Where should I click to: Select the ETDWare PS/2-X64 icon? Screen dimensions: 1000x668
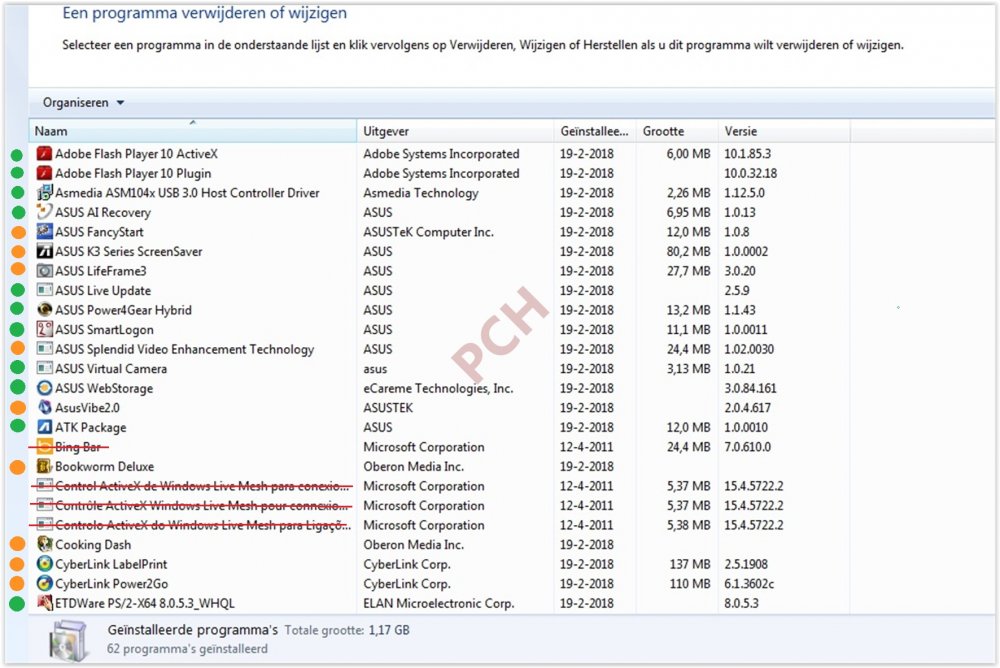point(44,603)
